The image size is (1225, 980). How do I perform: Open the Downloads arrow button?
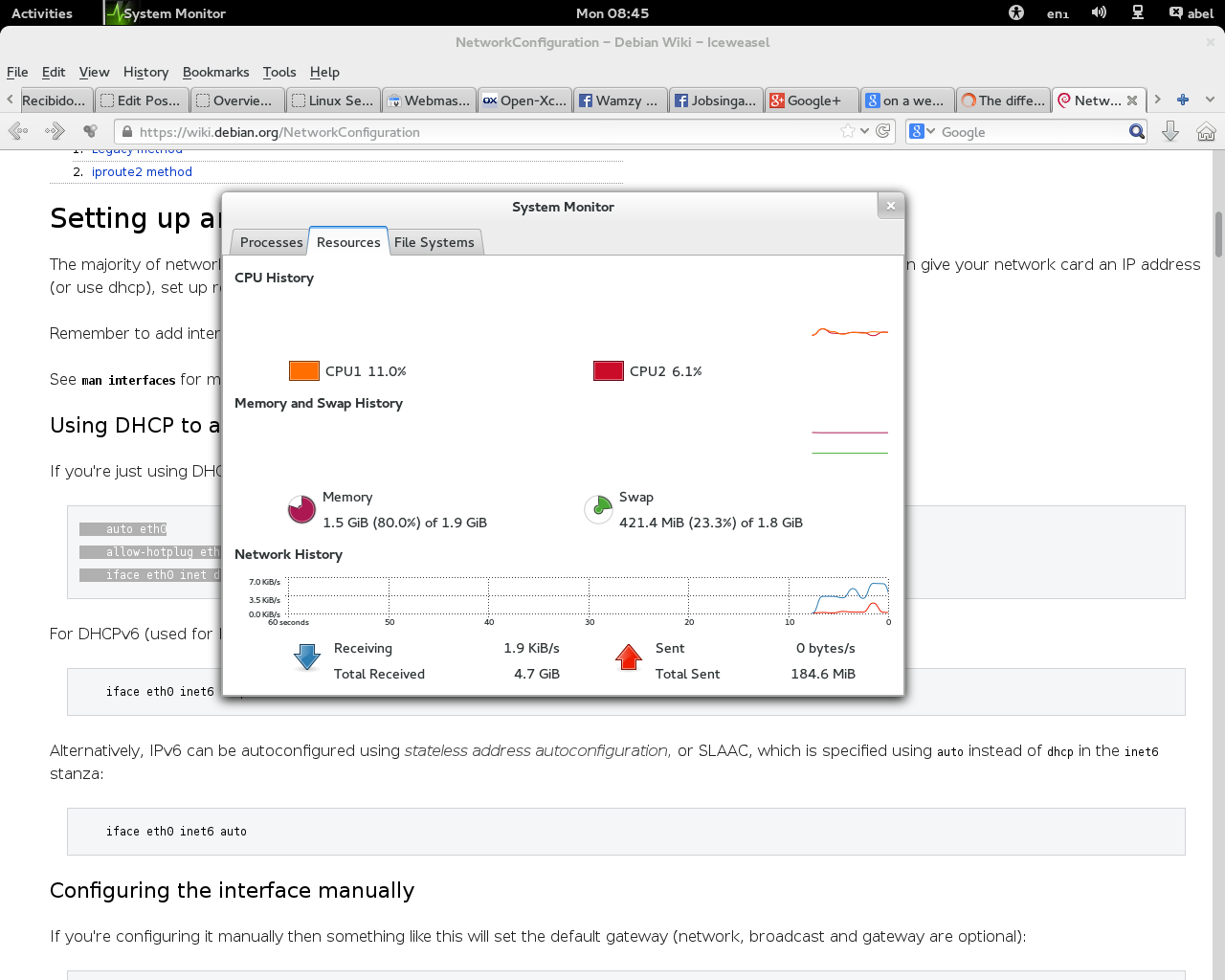tap(1170, 131)
